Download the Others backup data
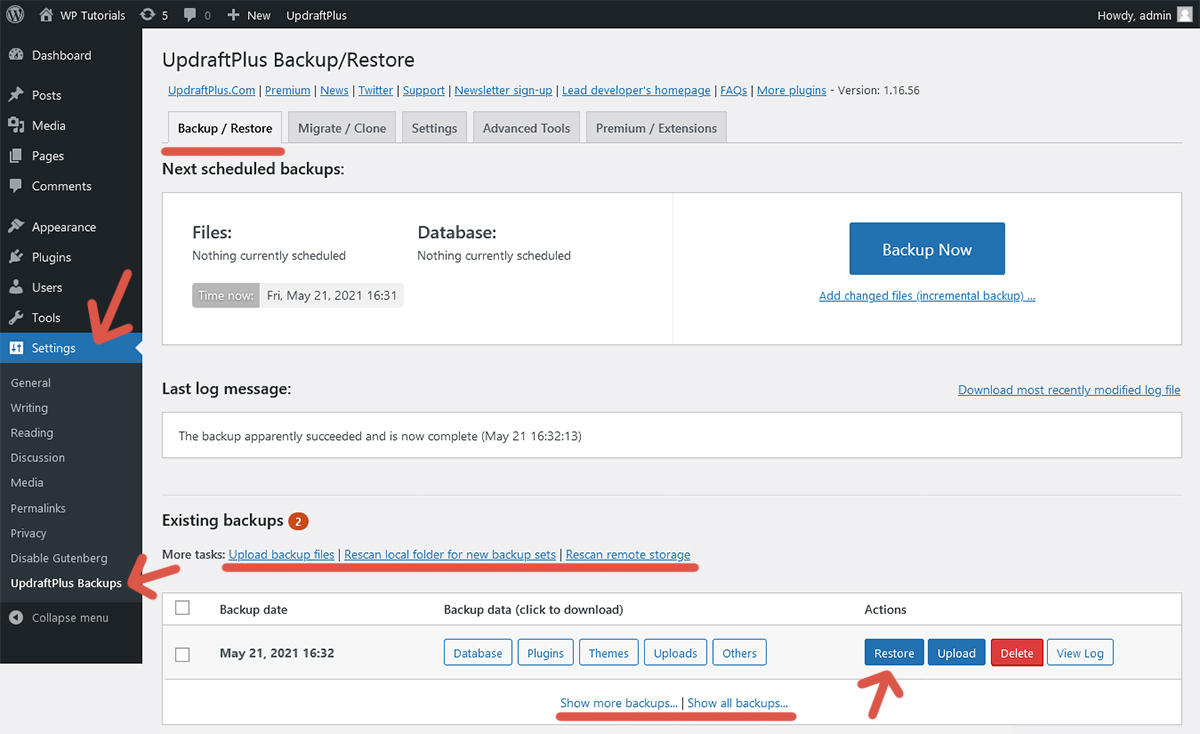 click(x=739, y=653)
